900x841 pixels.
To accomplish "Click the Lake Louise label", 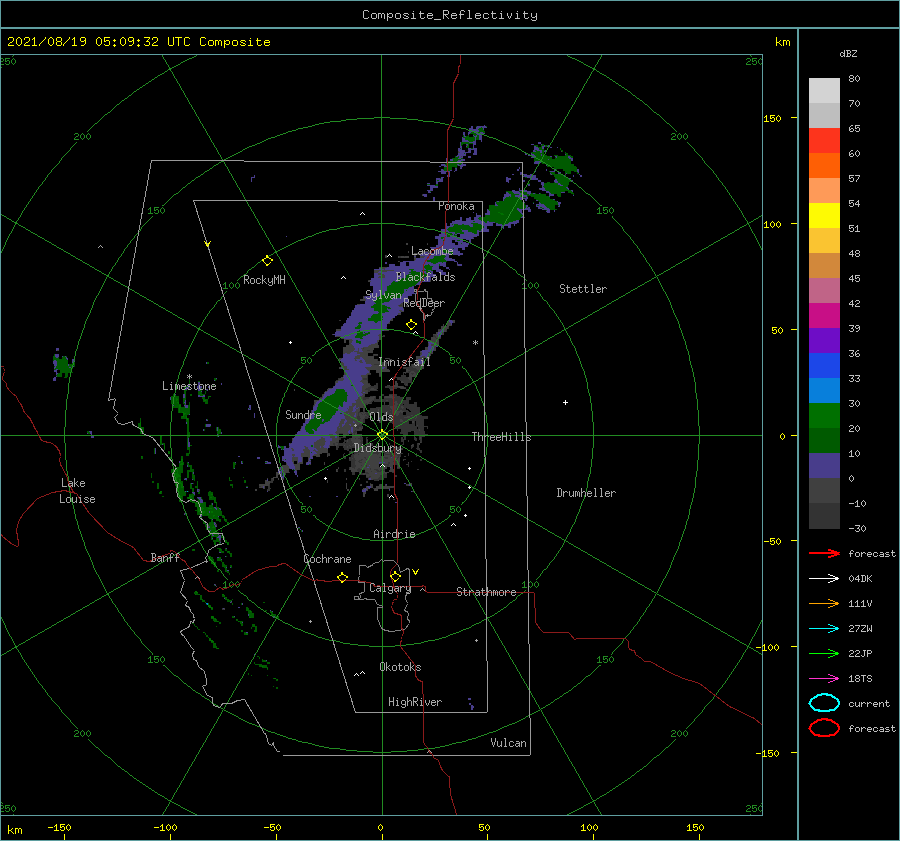I will coord(77,491).
